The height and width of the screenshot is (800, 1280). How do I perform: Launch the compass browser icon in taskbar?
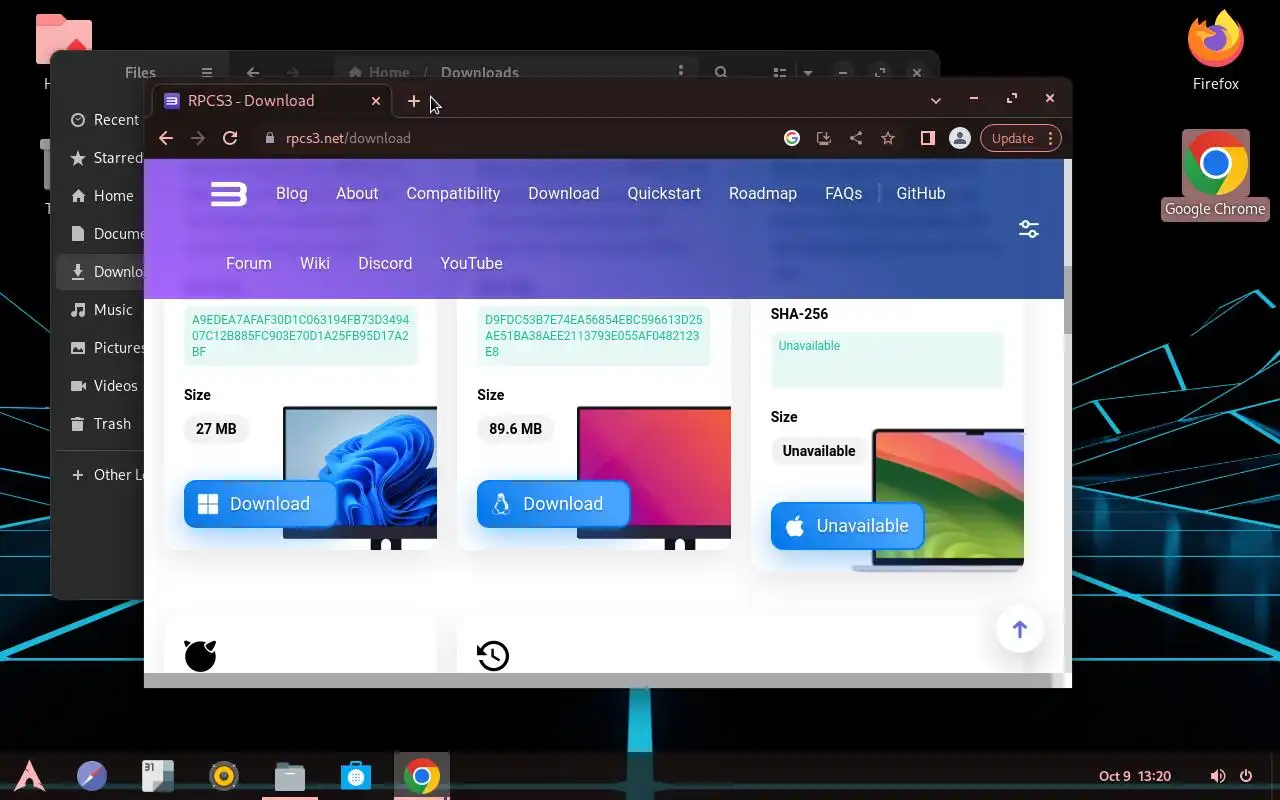coord(92,776)
